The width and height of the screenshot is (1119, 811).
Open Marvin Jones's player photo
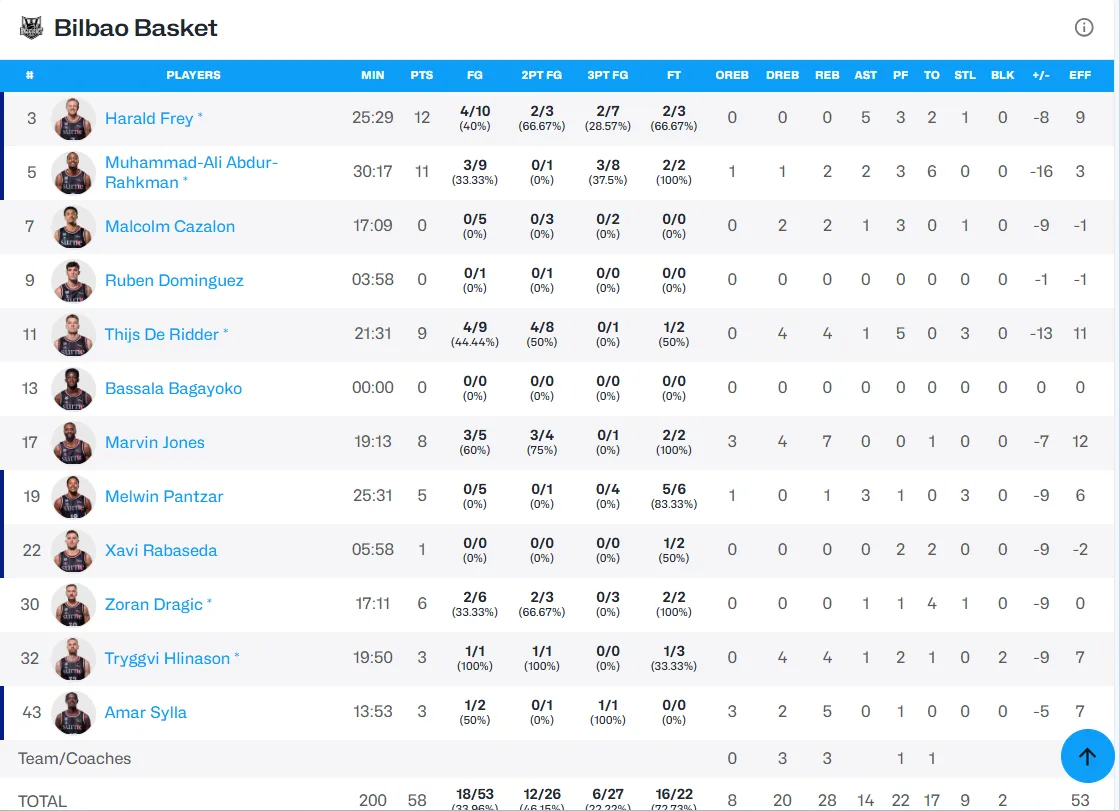click(73, 443)
